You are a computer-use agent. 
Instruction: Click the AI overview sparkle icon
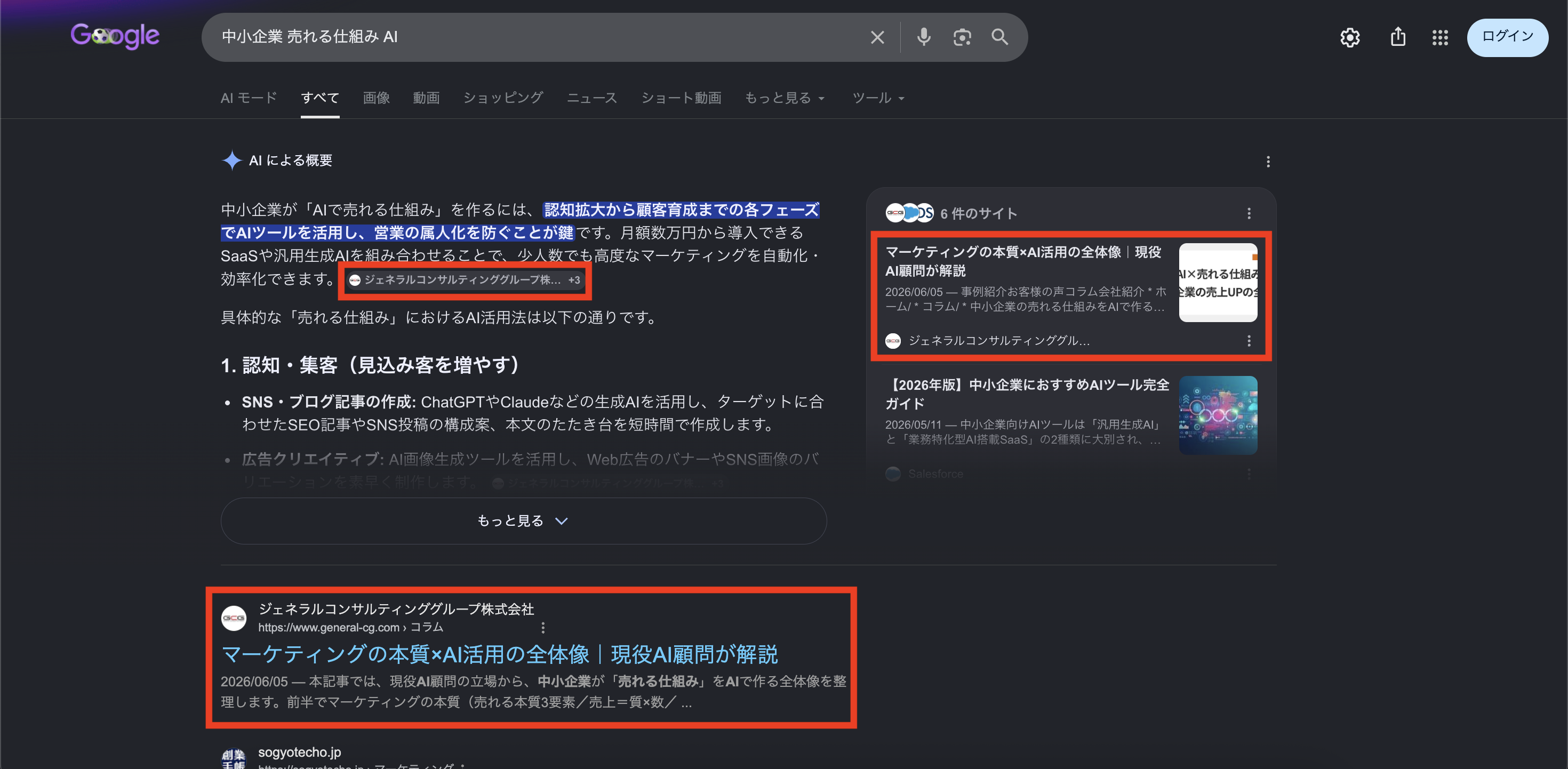(232, 160)
